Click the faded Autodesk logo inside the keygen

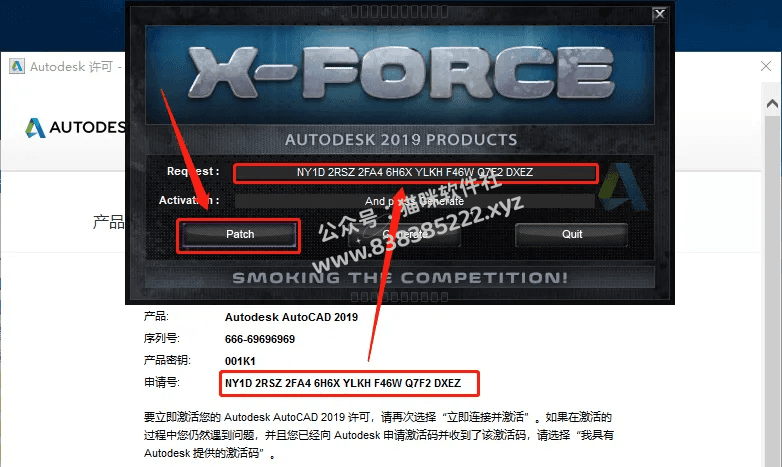click(x=622, y=187)
